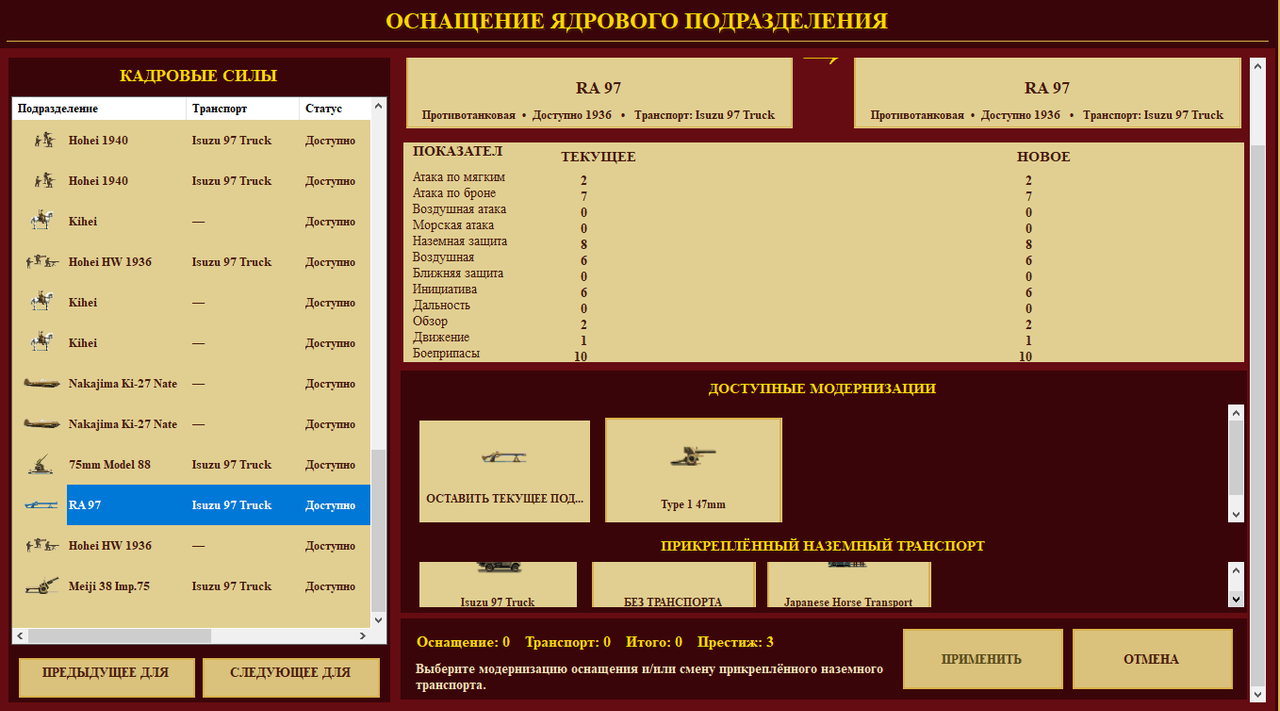Apply changes with ПРИМЕНИТЬ button
This screenshot has height=711, width=1280.
click(982, 659)
